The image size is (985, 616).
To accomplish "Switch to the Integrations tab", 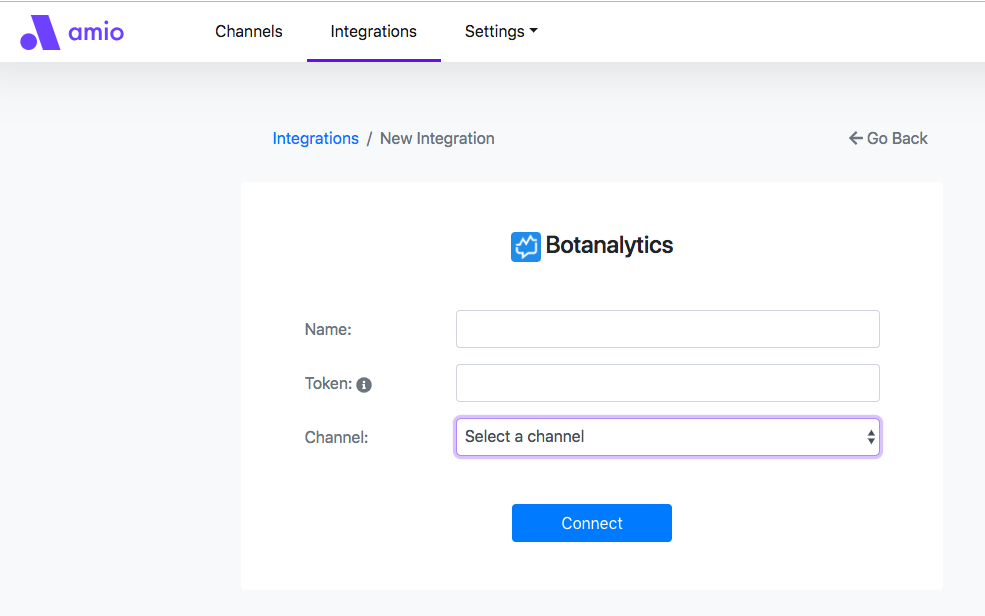I will click(374, 32).
